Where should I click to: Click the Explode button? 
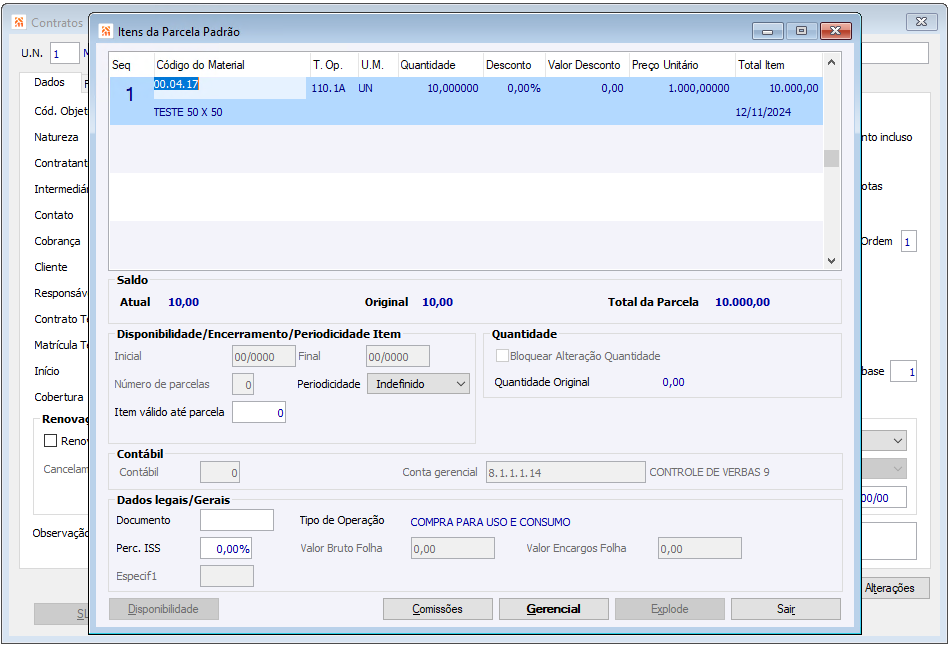point(670,609)
